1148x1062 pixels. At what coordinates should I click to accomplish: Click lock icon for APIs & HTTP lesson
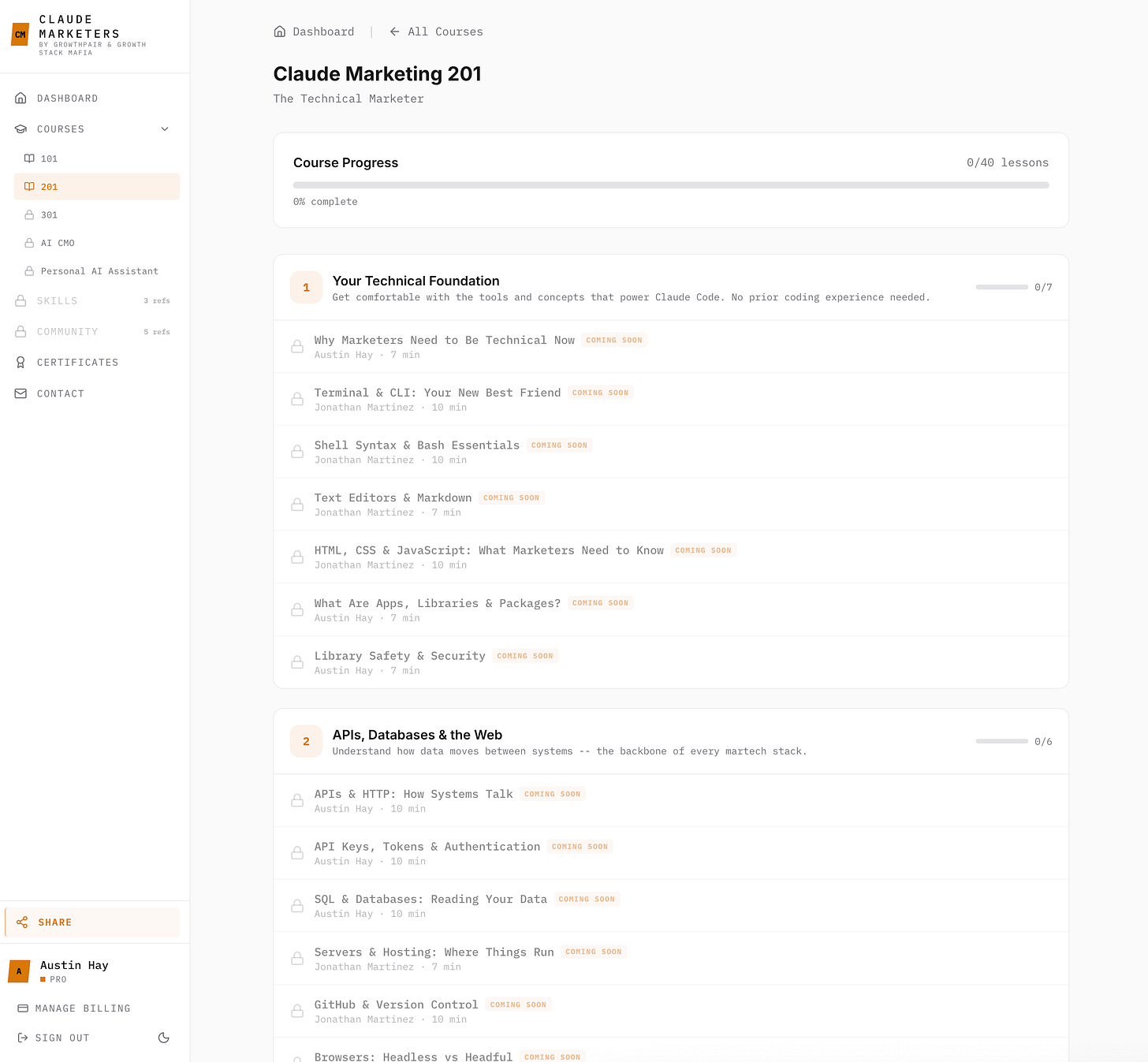(297, 801)
